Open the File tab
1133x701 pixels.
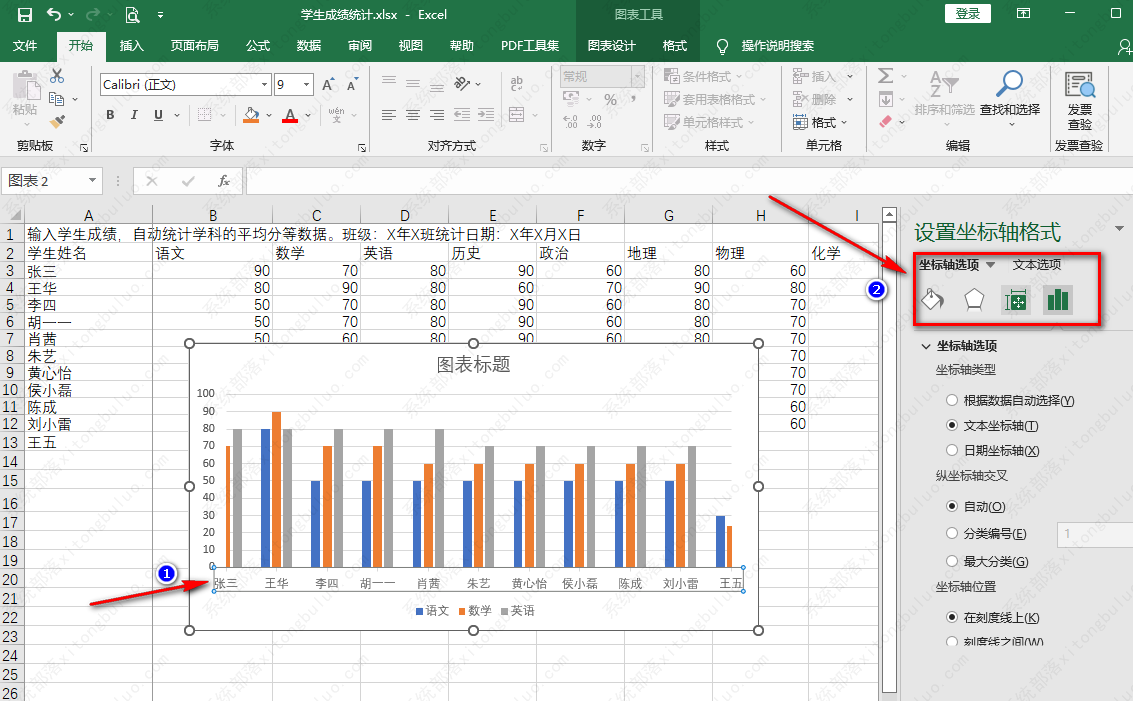(x=25, y=46)
